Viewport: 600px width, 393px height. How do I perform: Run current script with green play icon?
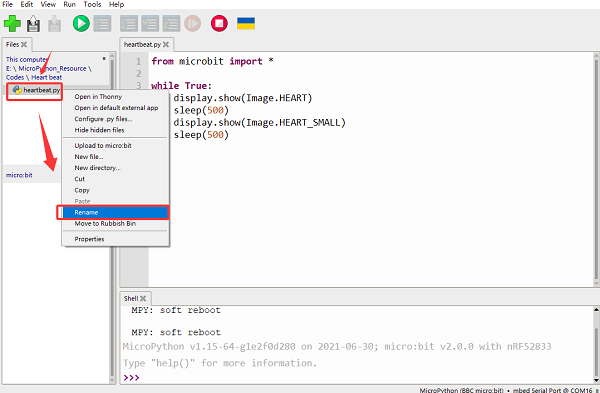(81, 24)
